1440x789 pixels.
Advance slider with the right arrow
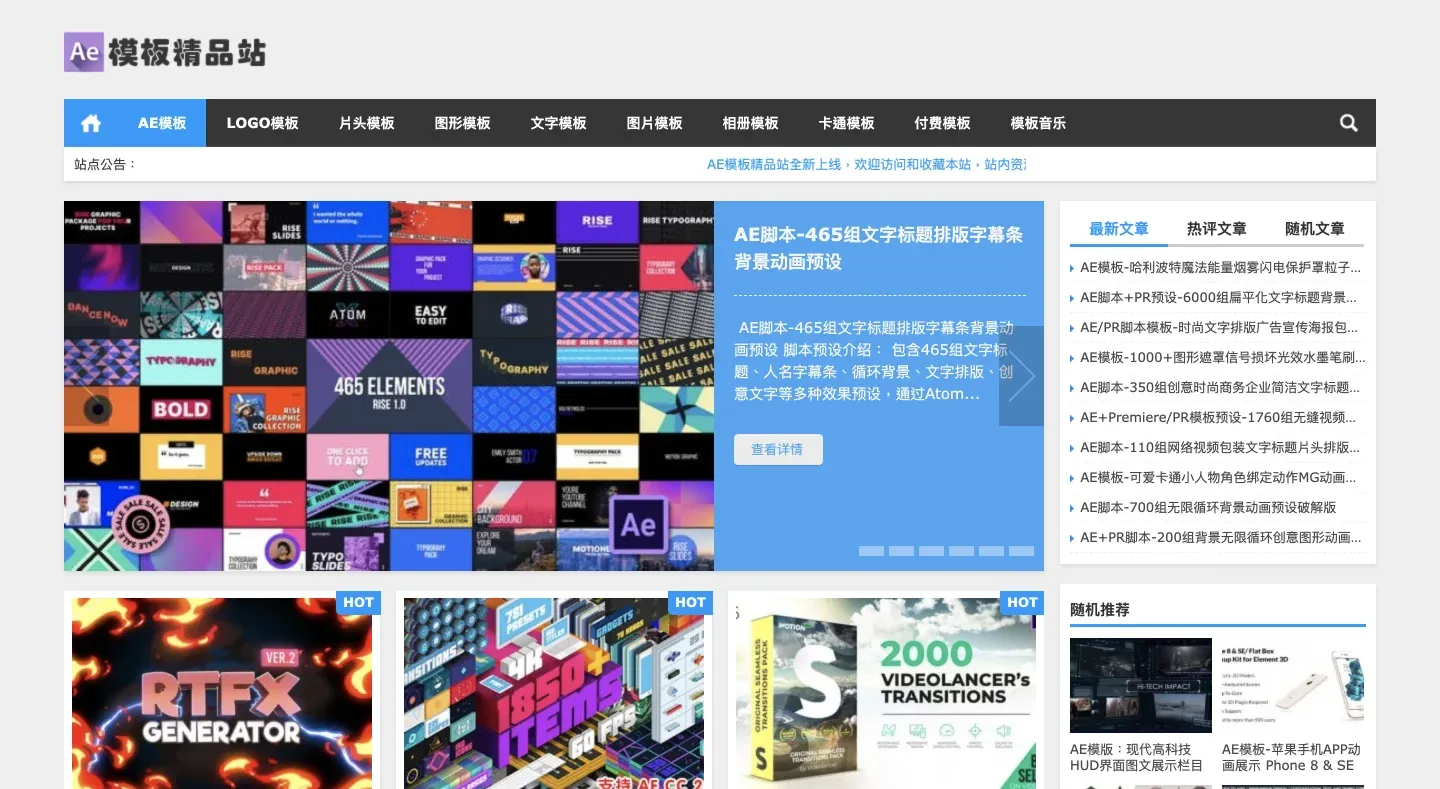coord(1021,376)
